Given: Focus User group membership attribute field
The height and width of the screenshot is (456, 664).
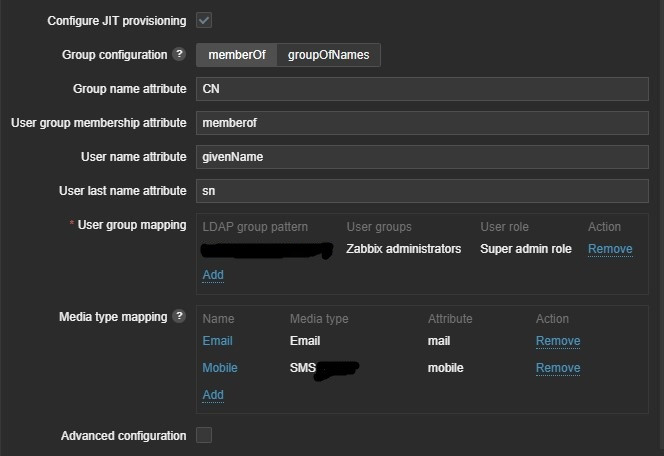Looking at the screenshot, I should 422,123.
